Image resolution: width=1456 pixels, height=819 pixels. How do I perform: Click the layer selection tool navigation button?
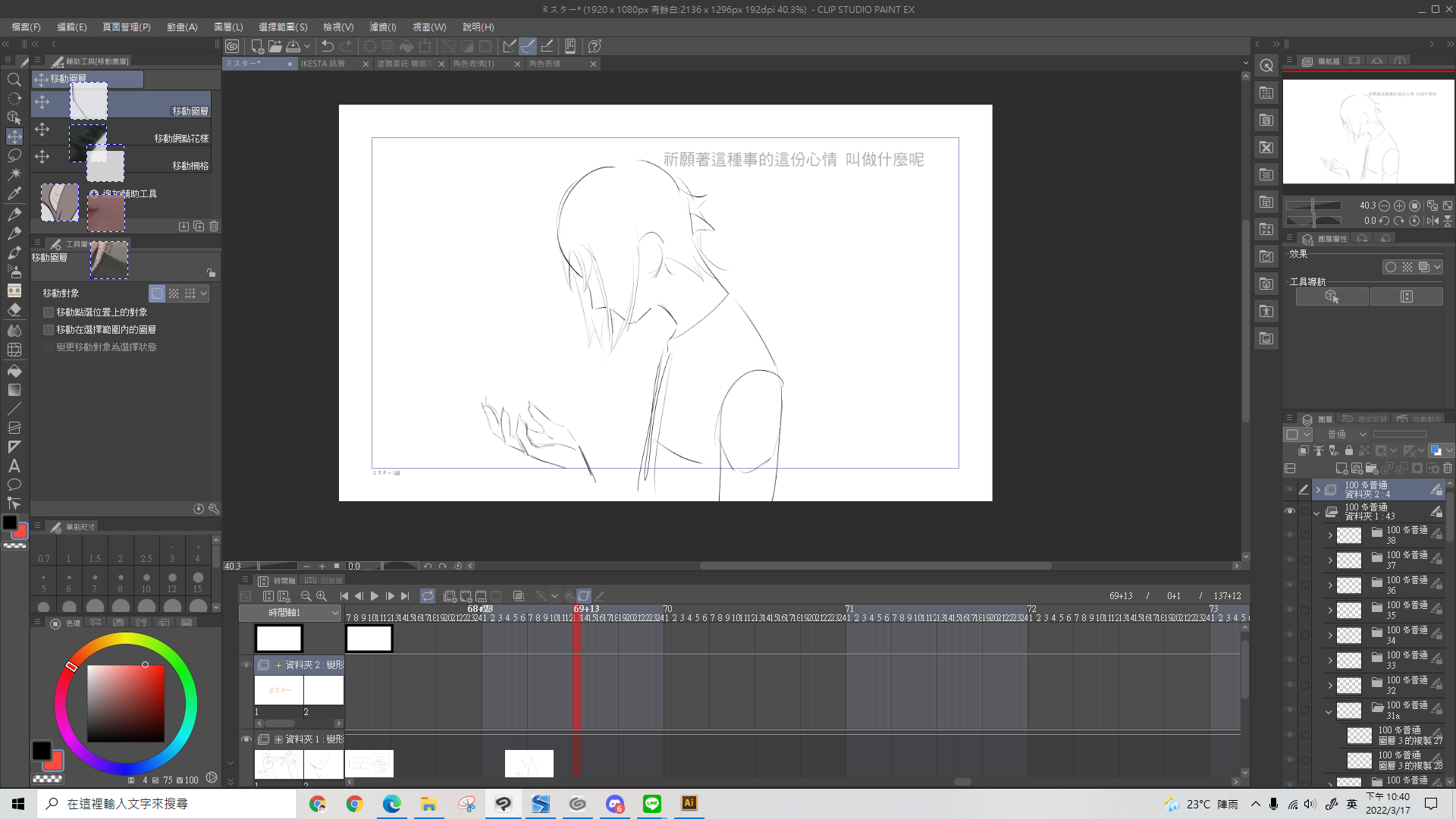(1332, 297)
